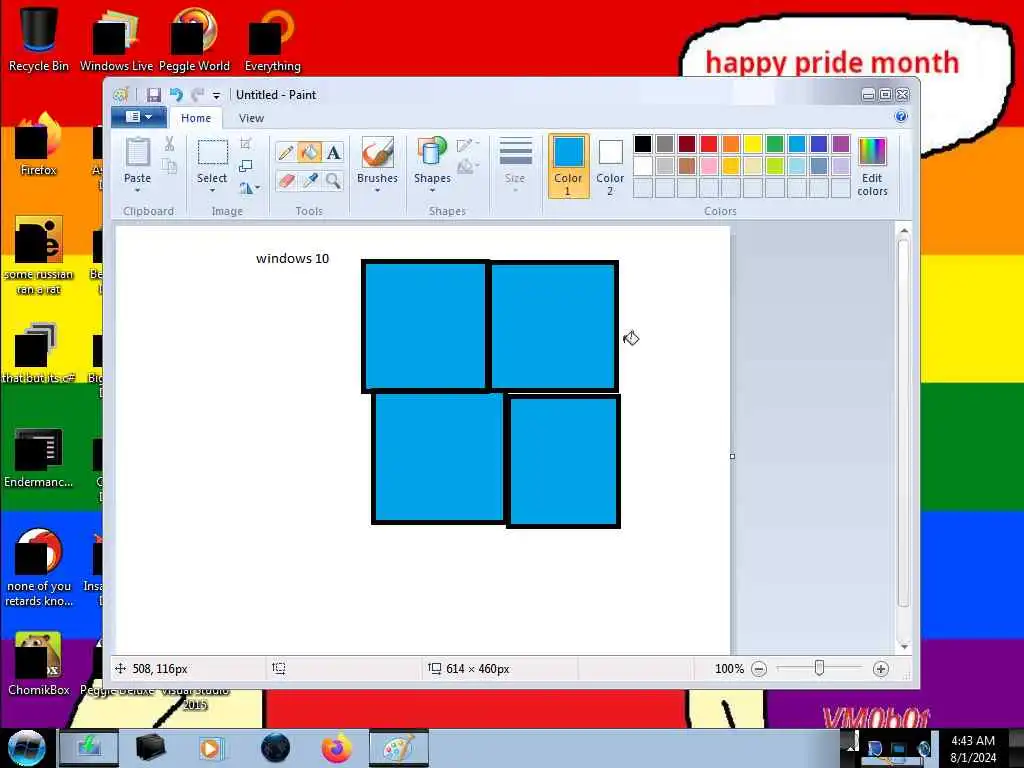Click the Windows Media Player taskbar icon

tap(210, 748)
